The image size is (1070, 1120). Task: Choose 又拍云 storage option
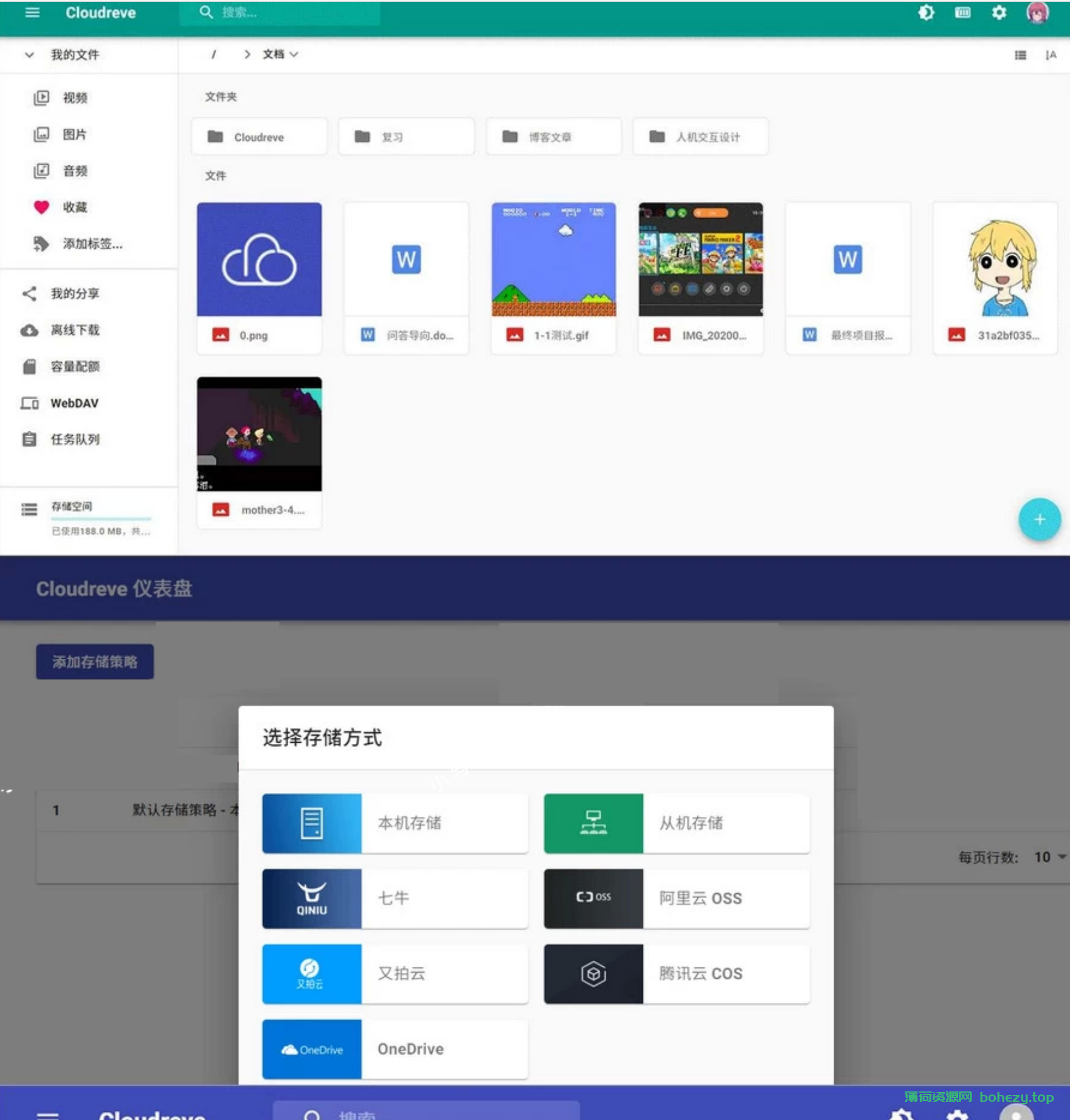tap(395, 974)
